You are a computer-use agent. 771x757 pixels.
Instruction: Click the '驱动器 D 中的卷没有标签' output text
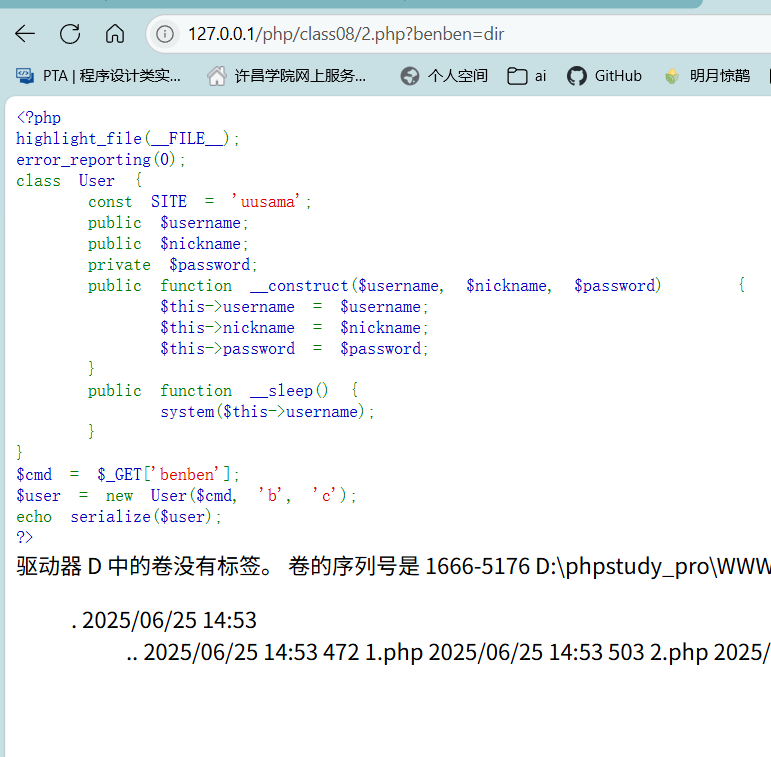pyautogui.click(x=139, y=566)
